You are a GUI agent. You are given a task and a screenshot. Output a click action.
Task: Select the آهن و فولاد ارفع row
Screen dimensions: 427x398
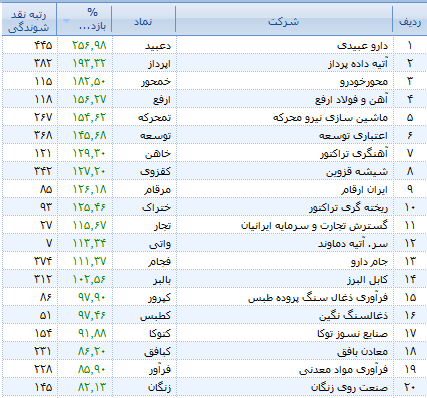214,99
